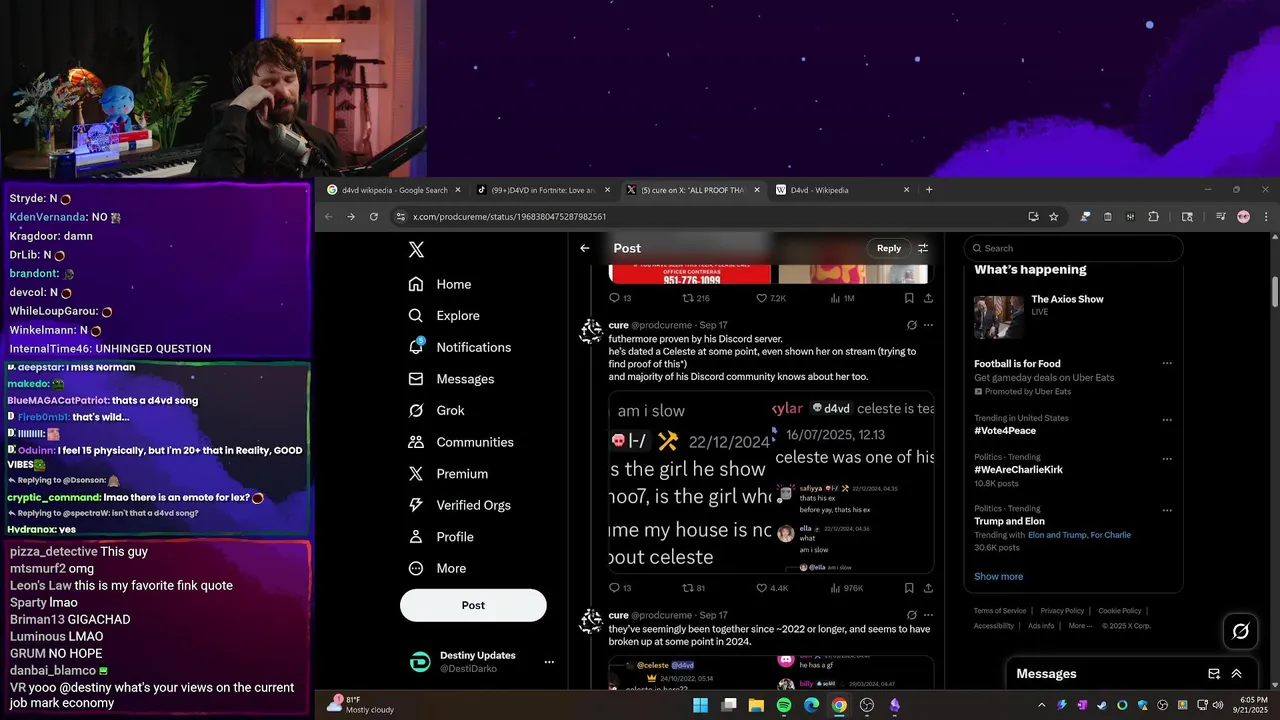Click the Chrome address bar URL
The width and height of the screenshot is (1280, 720).
pos(509,216)
